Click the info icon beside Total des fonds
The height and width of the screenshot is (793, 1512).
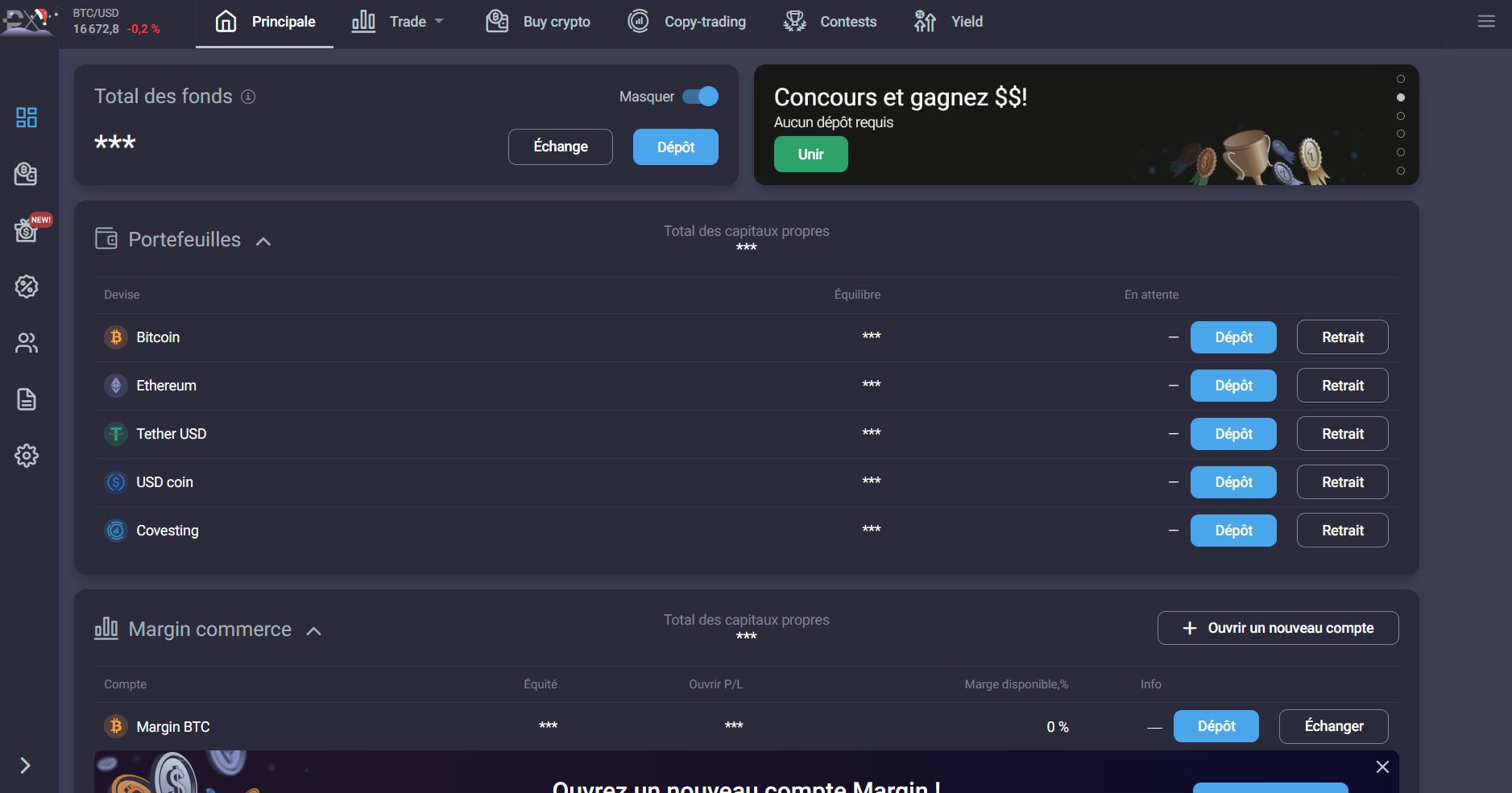coord(248,97)
